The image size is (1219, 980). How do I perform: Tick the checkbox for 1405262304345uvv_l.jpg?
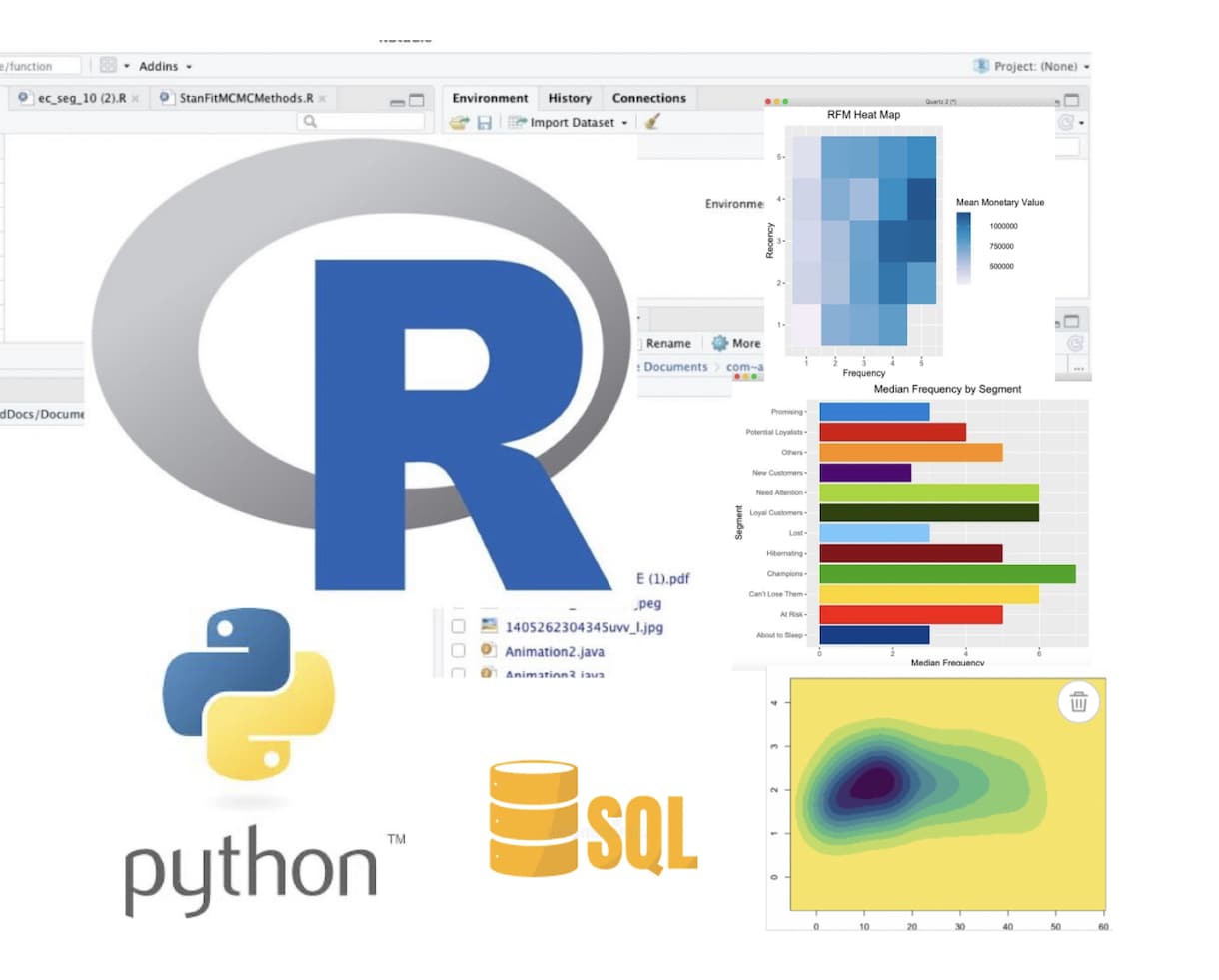click(458, 627)
